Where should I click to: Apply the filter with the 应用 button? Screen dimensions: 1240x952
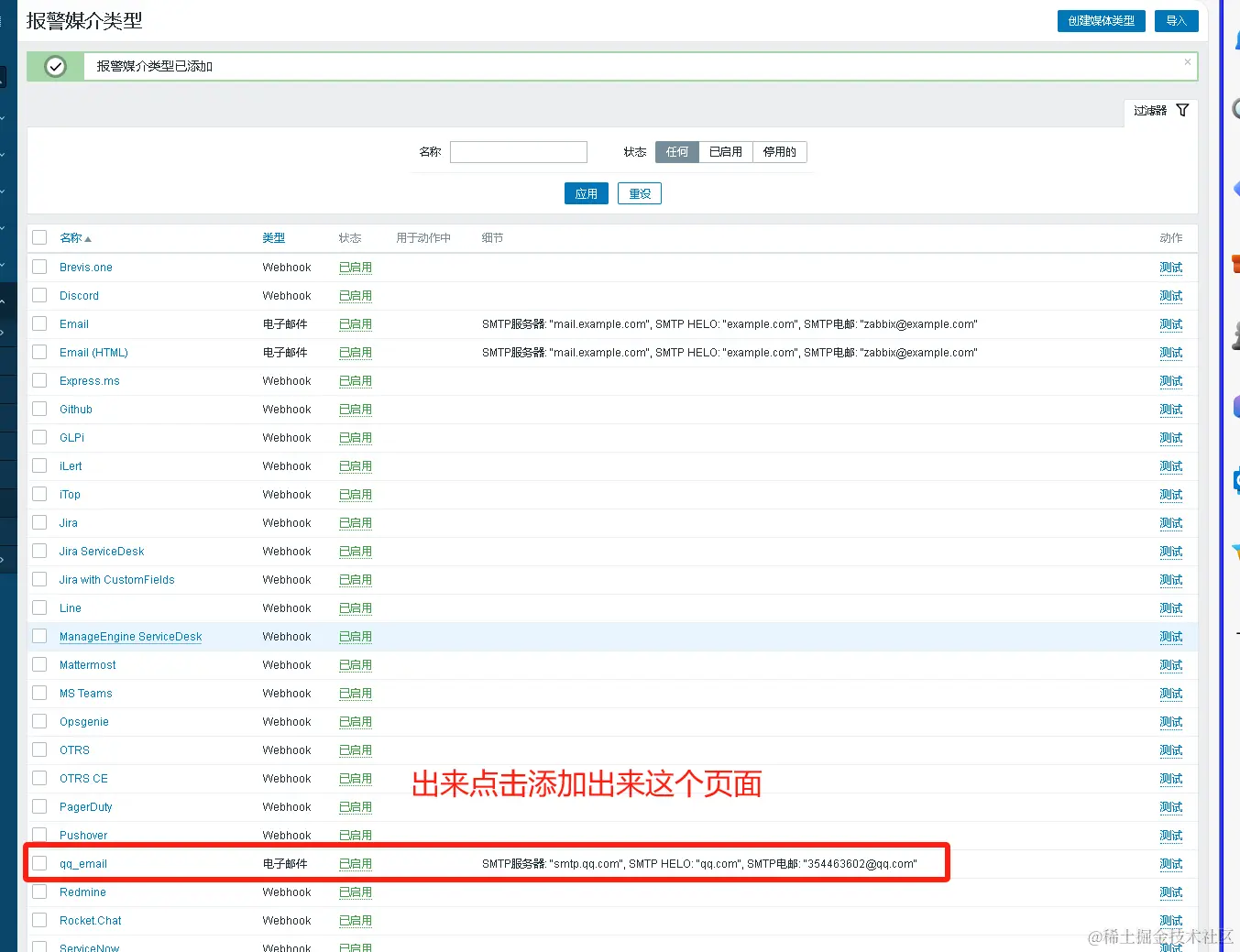pos(587,193)
